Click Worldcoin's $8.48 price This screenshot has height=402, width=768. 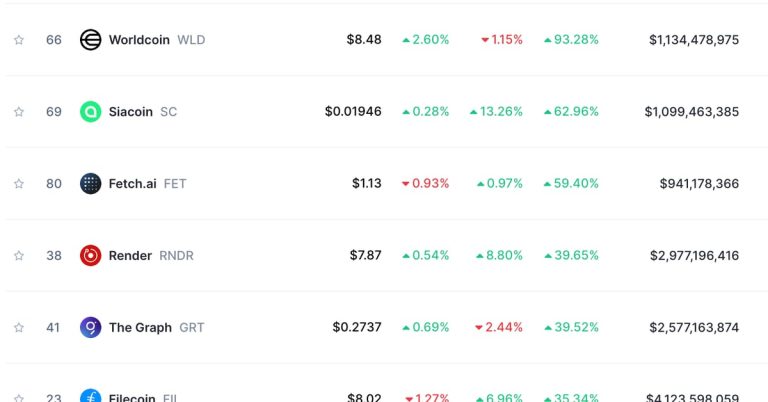pyautogui.click(x=364, y=40)
